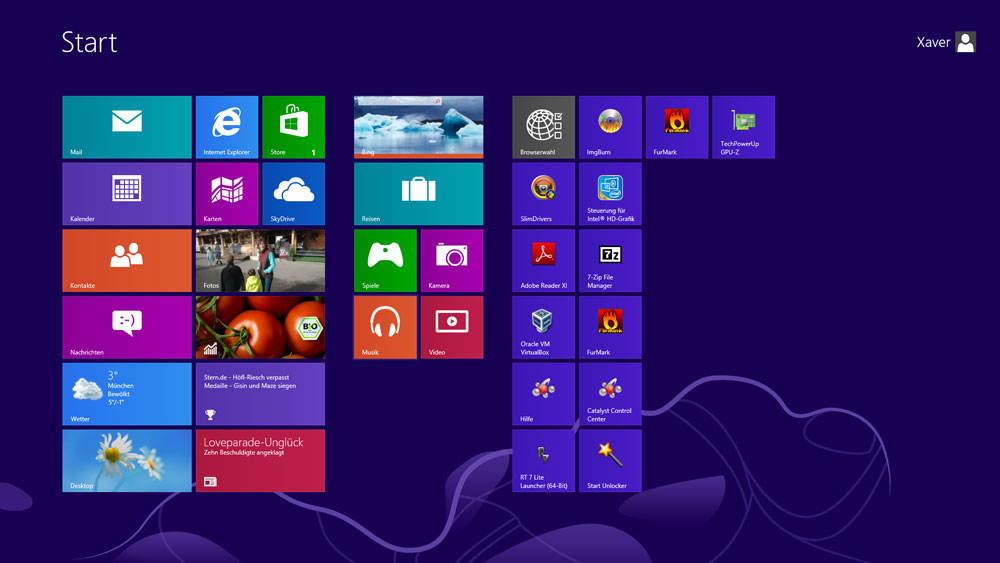
Task: Open the Loveparade-Unglück news tile
Action: (260, 460)
